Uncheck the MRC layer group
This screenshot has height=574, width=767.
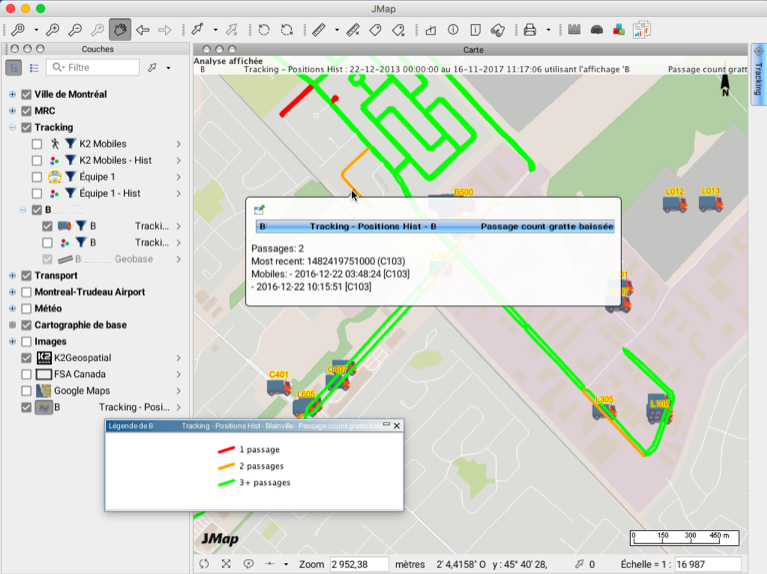point(26,111)
